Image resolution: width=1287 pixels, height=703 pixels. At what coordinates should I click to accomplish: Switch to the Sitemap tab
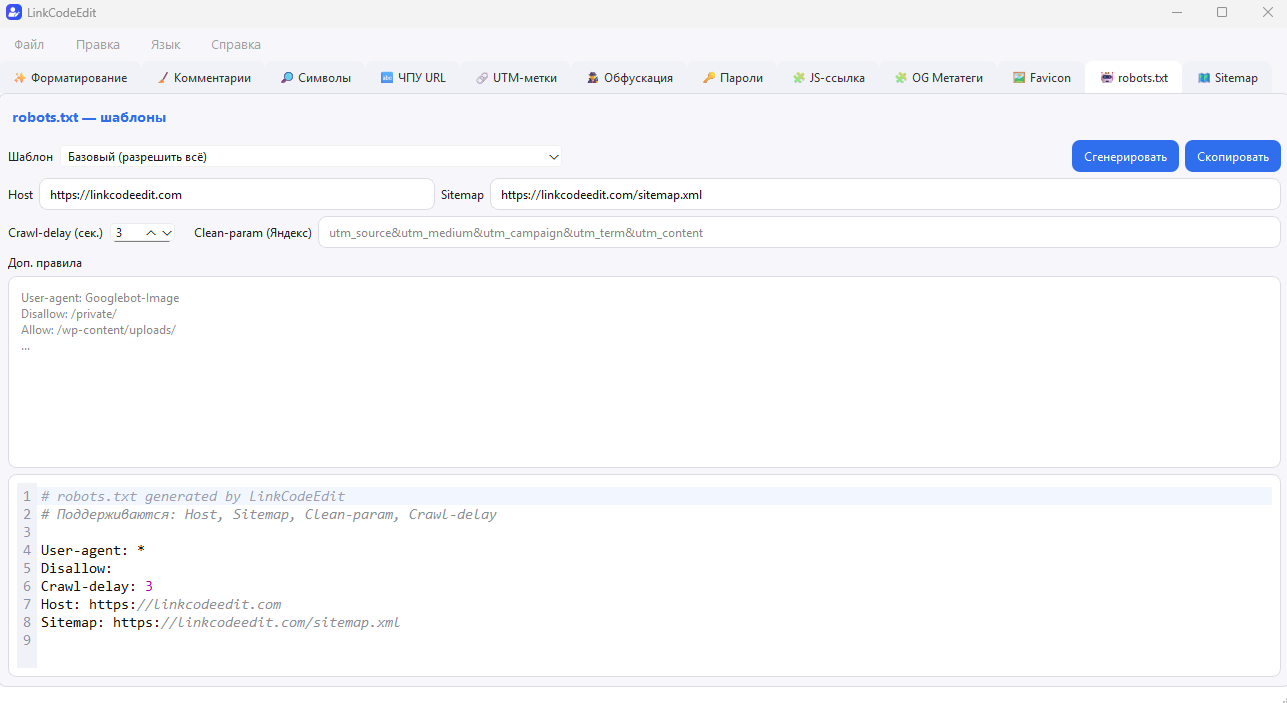(1228, 78)
